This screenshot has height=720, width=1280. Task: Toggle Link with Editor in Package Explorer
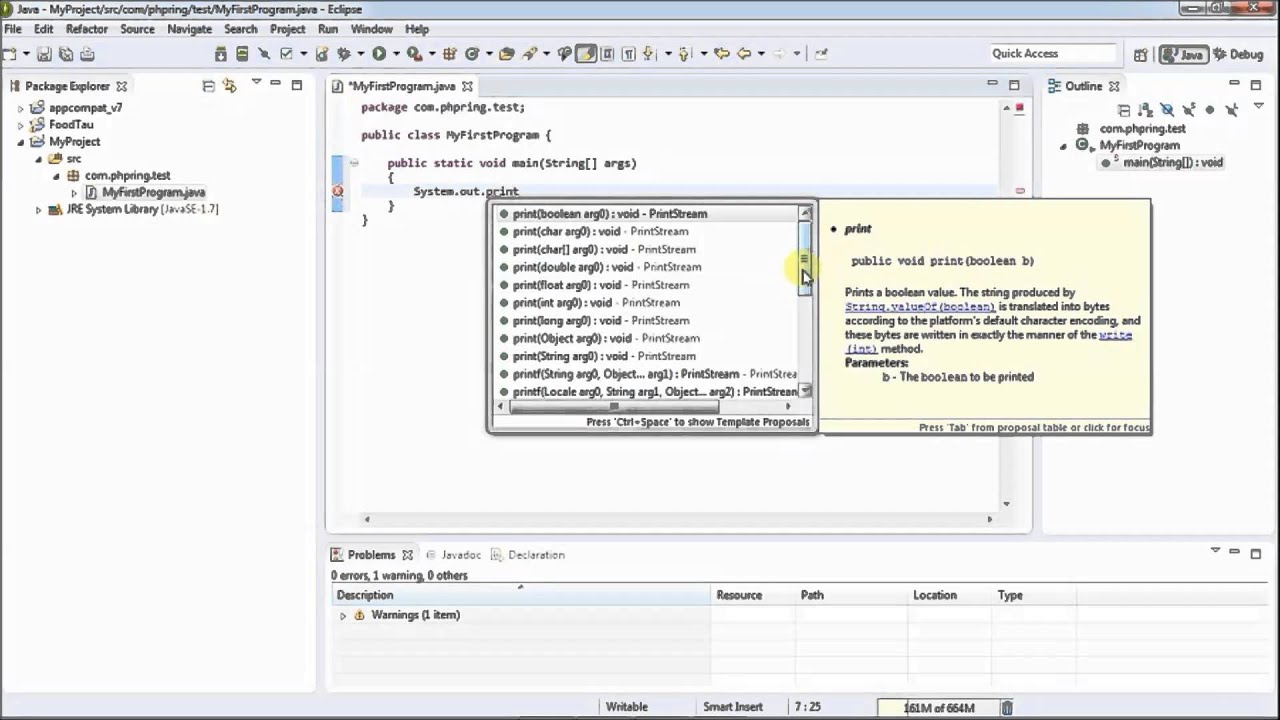point(229,86)
